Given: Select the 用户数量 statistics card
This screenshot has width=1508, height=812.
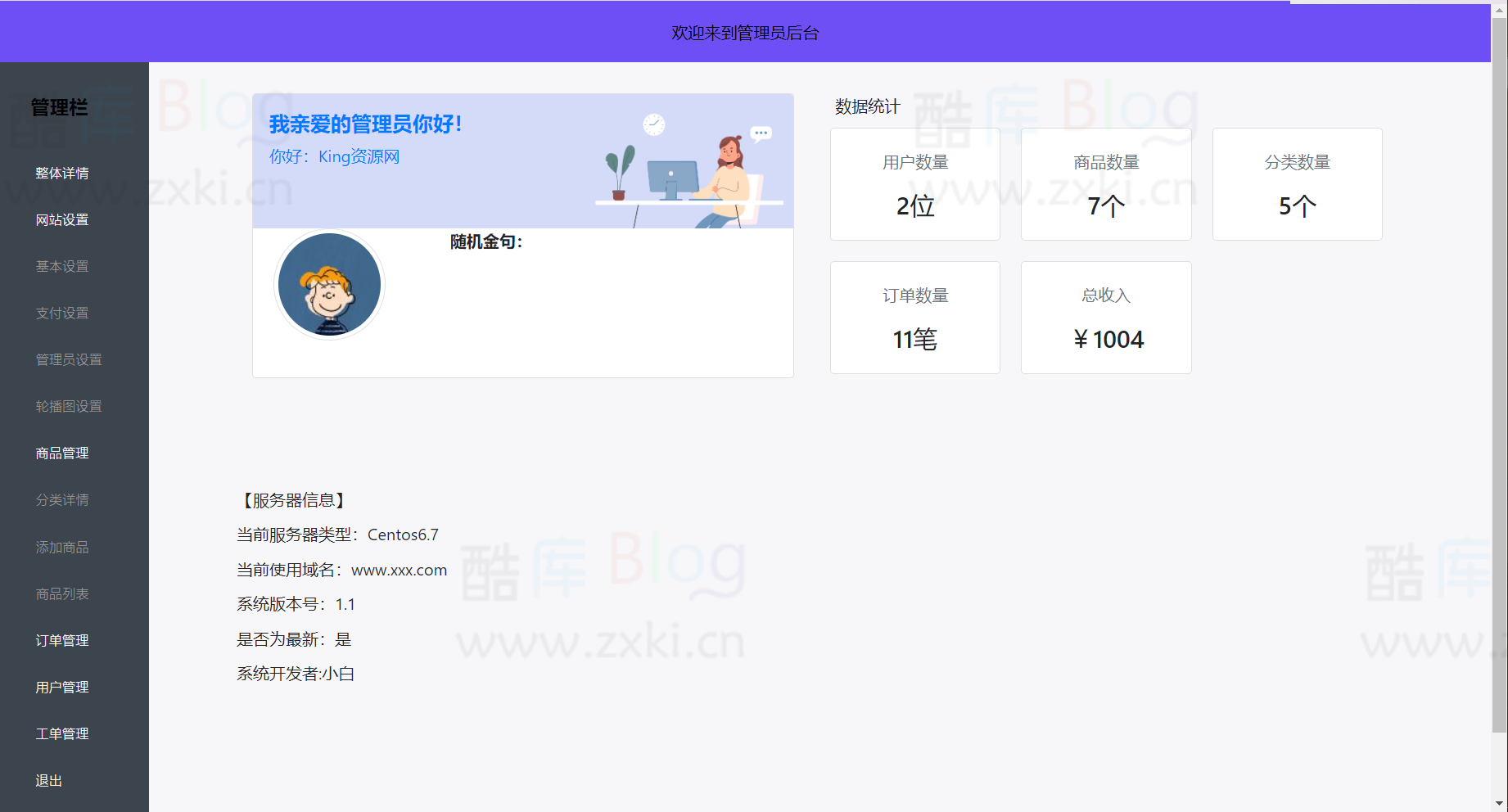Looking at the screenshot, I should click(x=914, y=184).
